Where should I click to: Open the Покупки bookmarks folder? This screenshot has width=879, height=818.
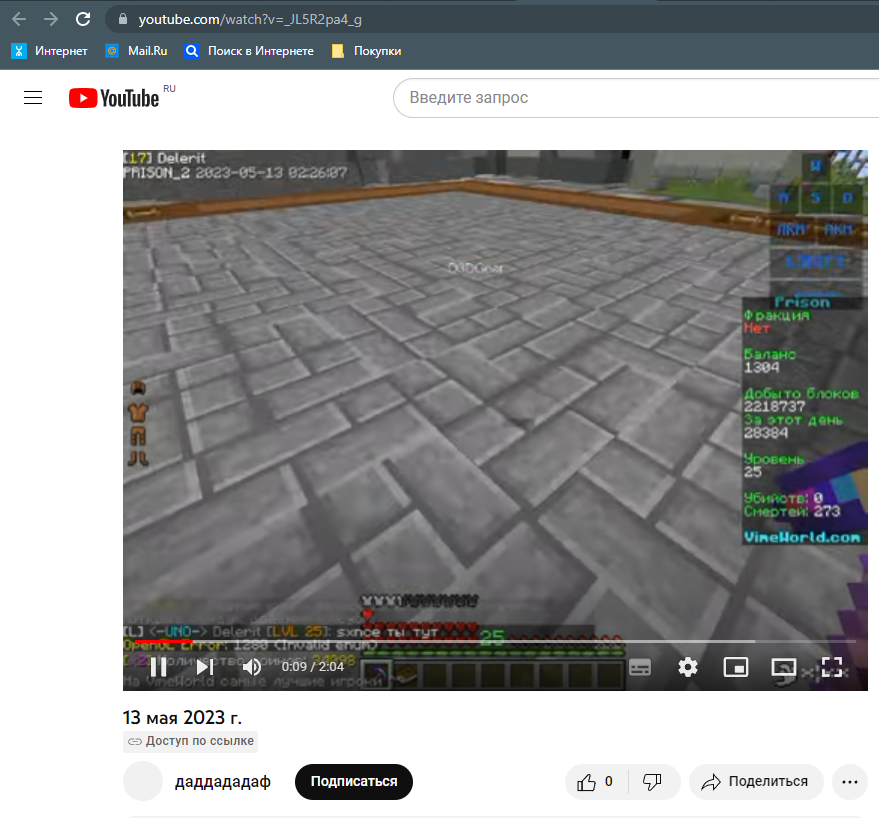click(x=367, y=51)
